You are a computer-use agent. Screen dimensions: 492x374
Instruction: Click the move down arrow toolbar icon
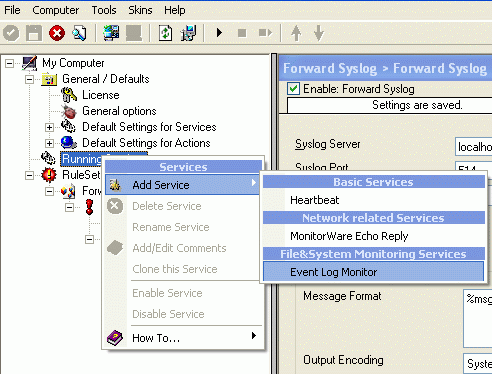(x=319, y=33)
